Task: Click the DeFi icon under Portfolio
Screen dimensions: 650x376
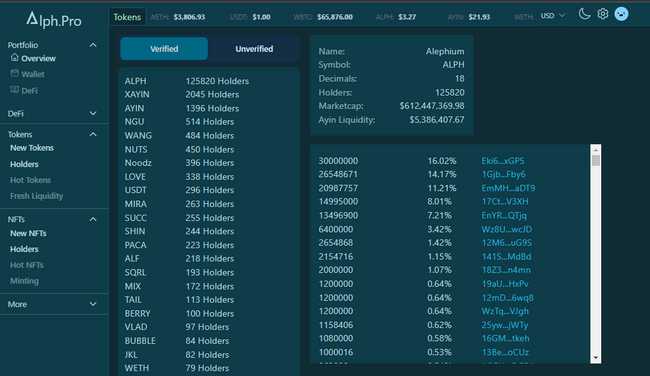Action: click(15, 90)
